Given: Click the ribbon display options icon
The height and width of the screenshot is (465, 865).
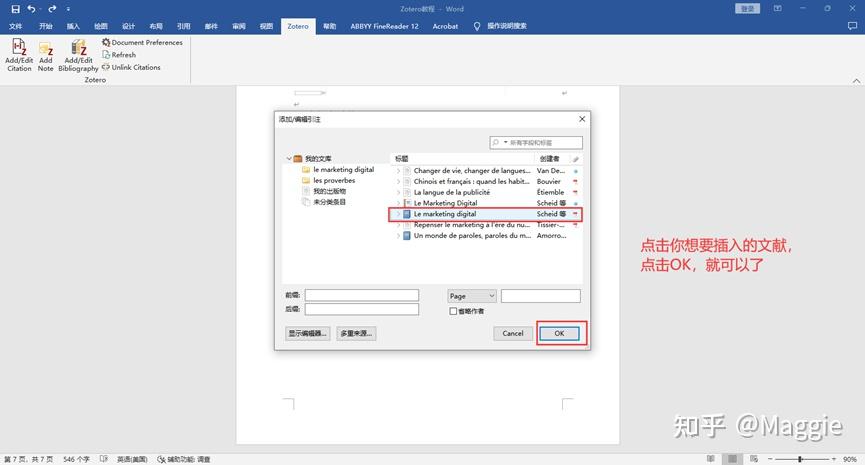Looking at the screenshot, I should (777, 9).
